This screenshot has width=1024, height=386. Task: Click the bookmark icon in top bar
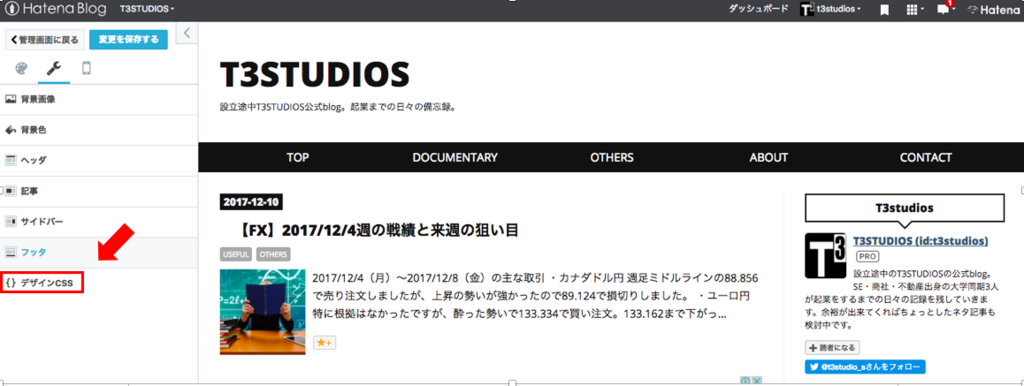tap(884, 10)
